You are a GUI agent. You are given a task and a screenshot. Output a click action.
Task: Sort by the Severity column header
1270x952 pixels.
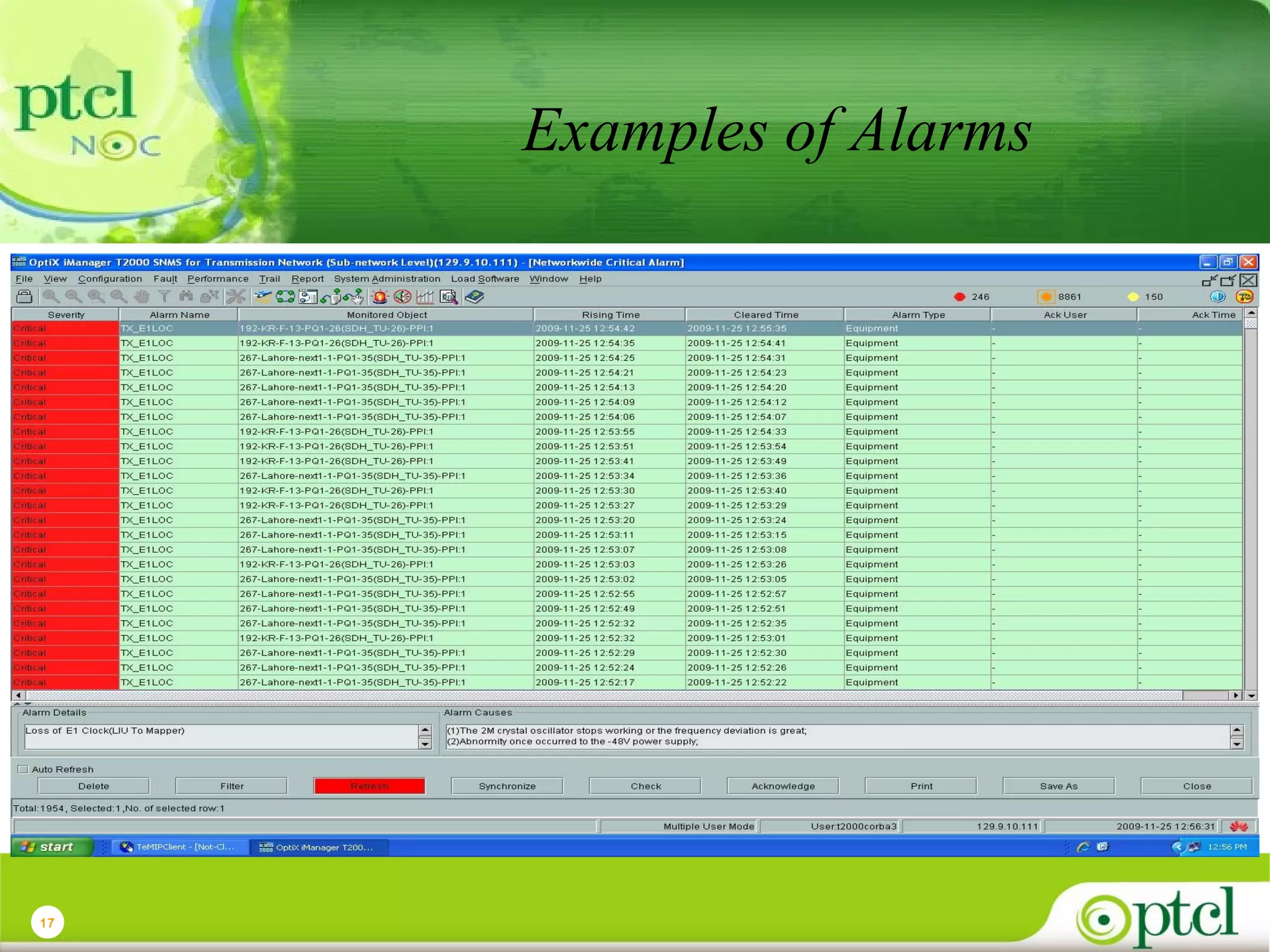click(66, 315)
